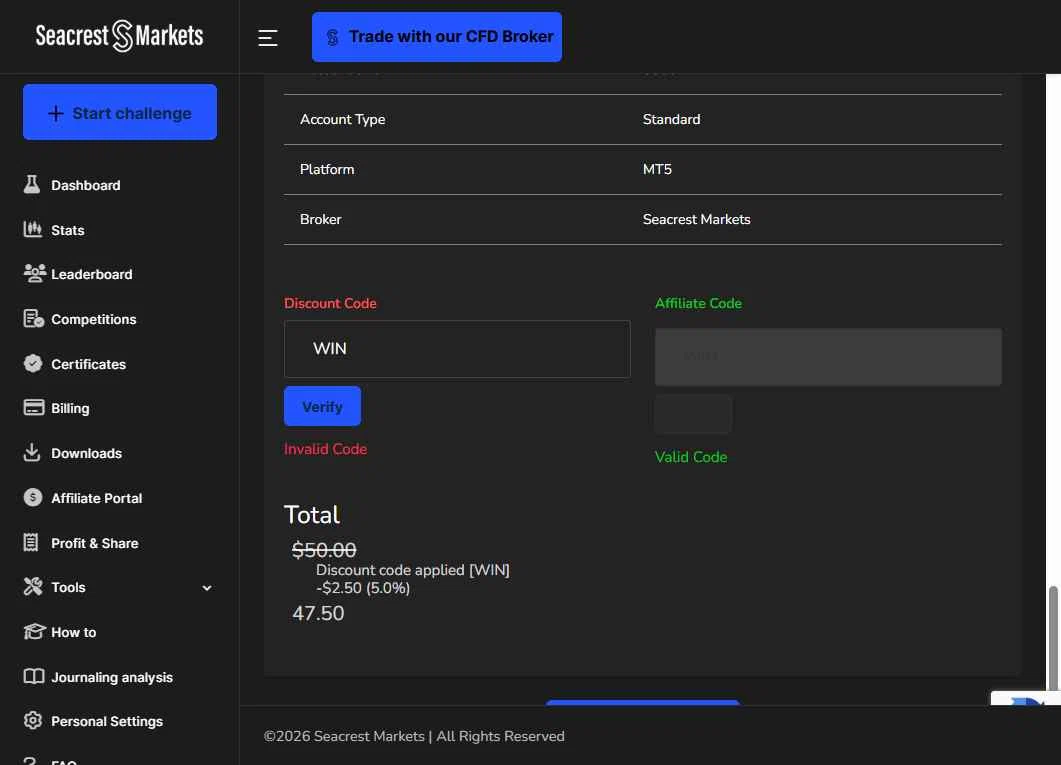Click the Standard account type value
Viewport: 1061px width, 765px height.
(x=671, y=119)
